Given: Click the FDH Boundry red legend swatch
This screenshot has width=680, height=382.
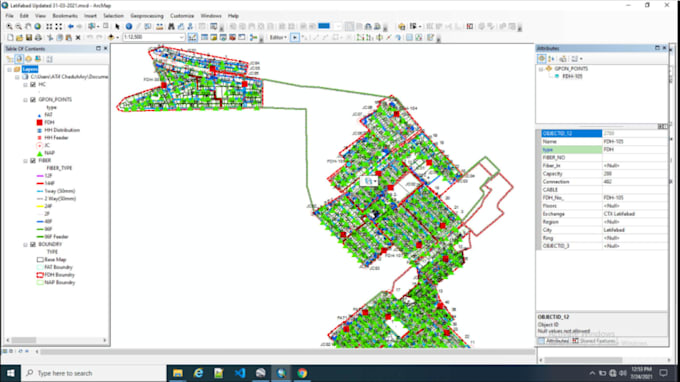Looking at the screenshot, I should (x=40, y=275).
